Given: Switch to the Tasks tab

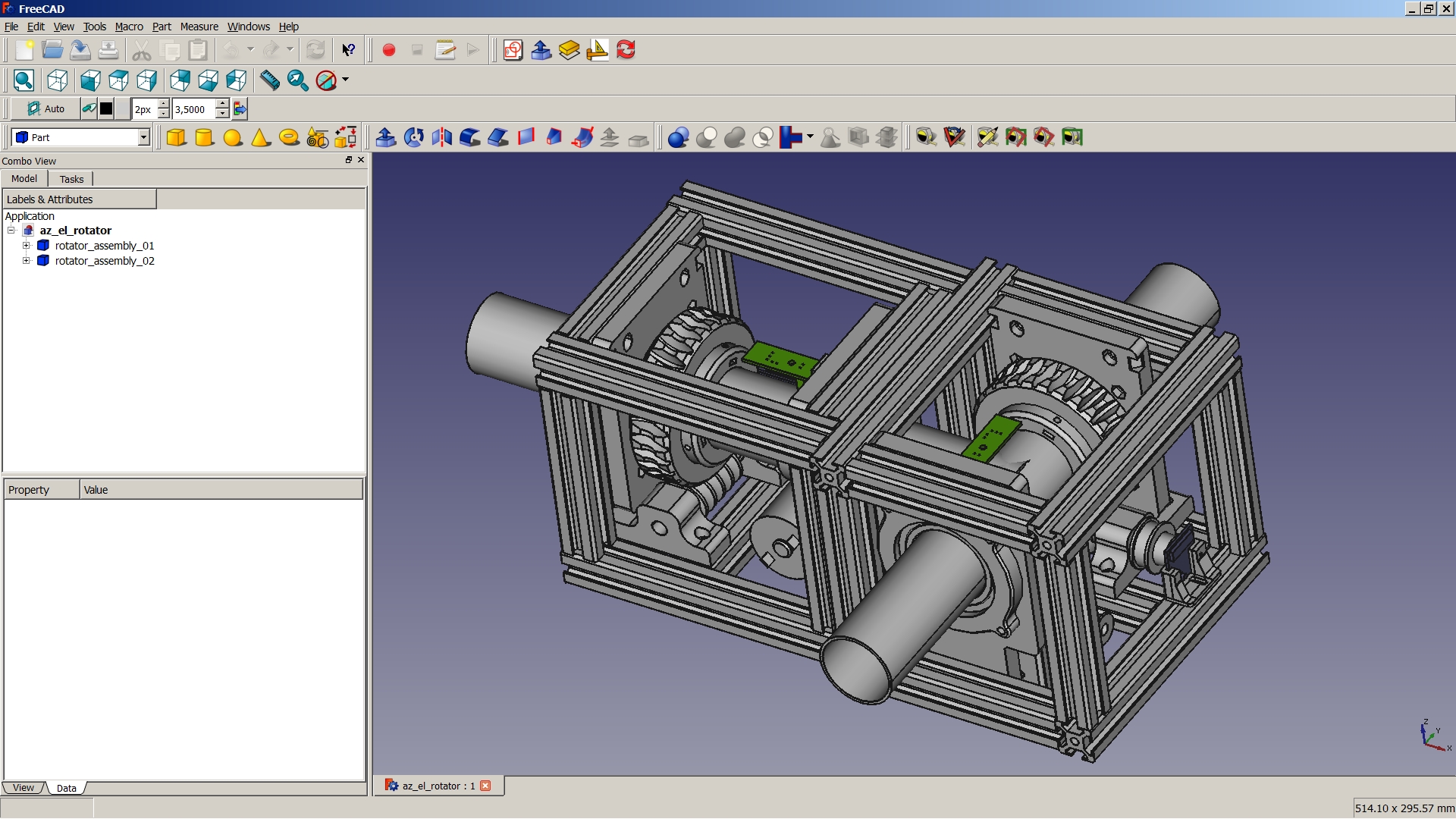Looking at the screenshot, I should 71,179.
